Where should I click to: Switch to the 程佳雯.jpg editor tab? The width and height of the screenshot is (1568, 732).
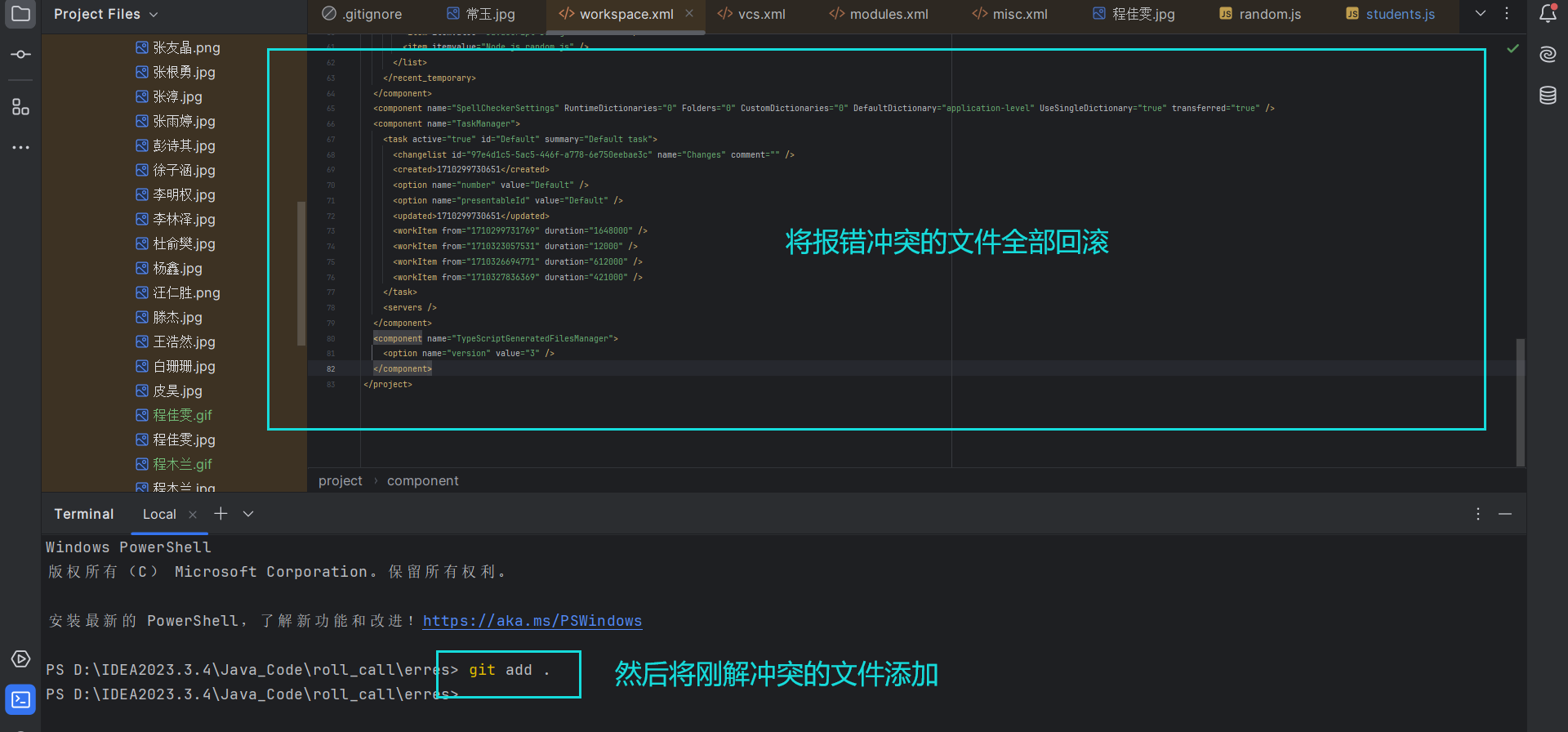coord(1134,14)
